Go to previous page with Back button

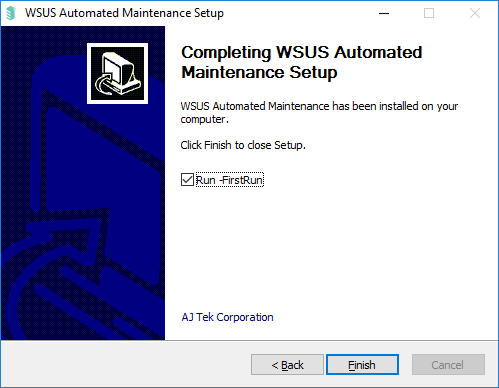coord(287,365)
